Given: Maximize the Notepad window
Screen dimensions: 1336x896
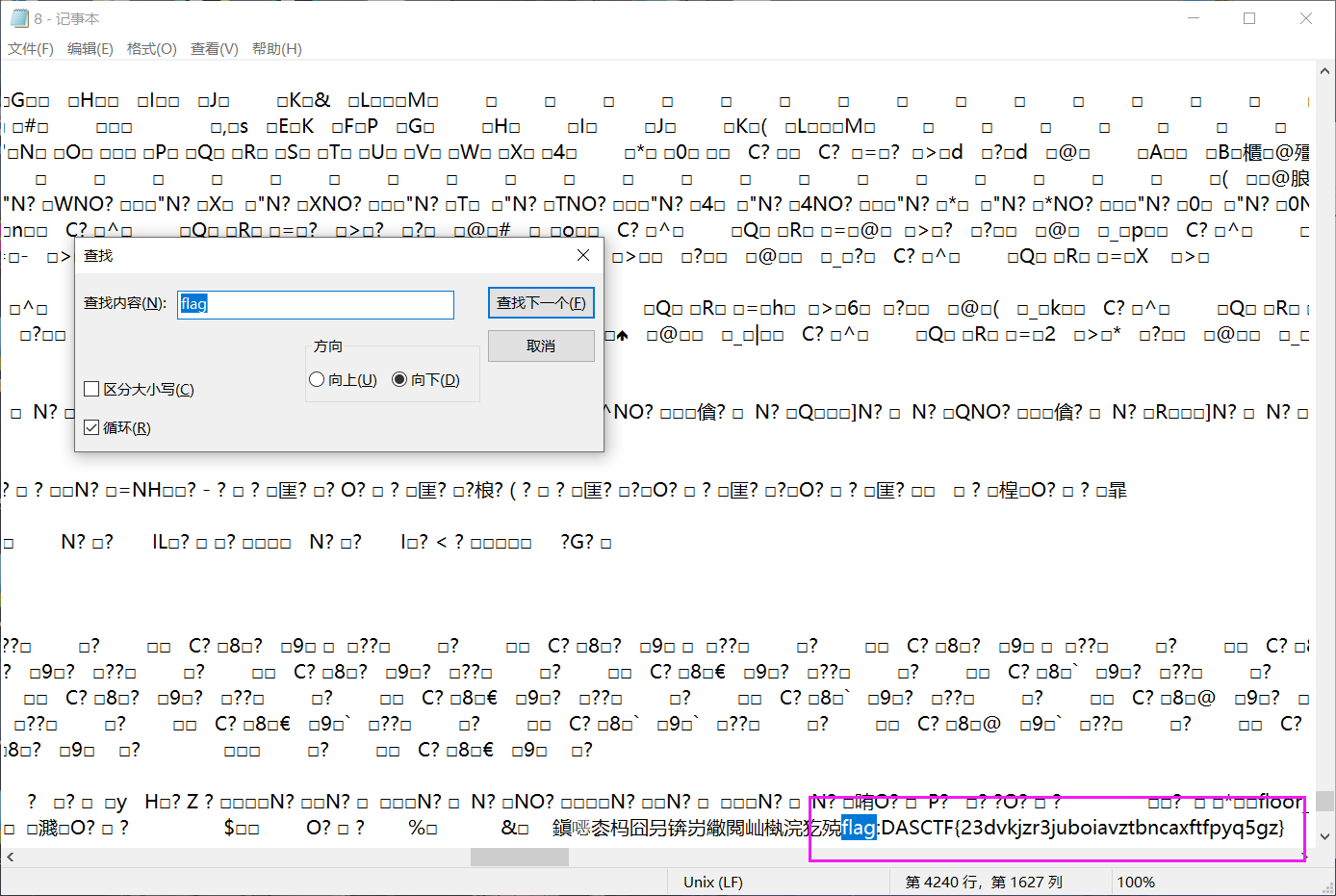Looking at the screenshot, I should (1249, 18).
